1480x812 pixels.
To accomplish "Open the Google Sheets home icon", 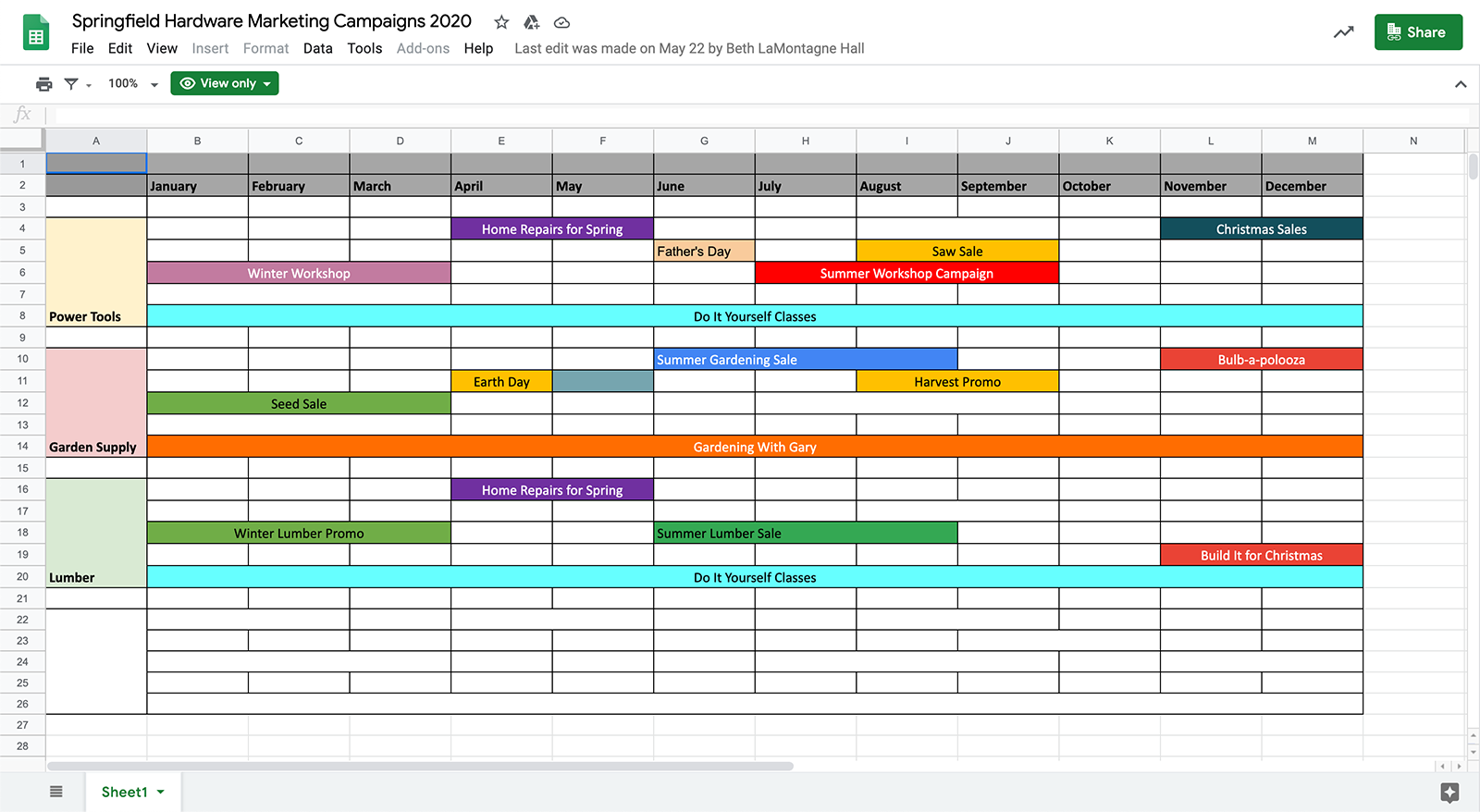I will pos(35,33).
